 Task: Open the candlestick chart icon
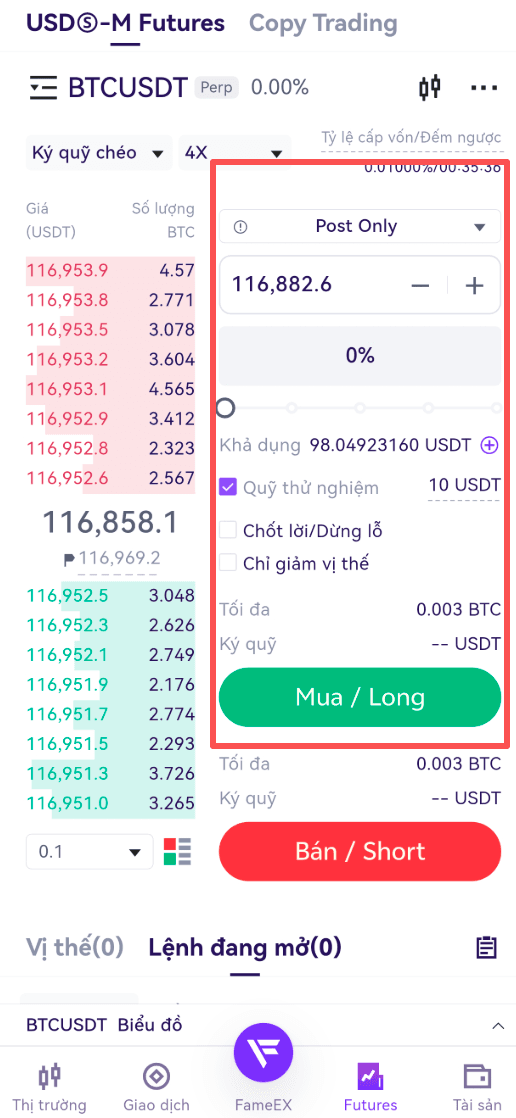(429, 88)
